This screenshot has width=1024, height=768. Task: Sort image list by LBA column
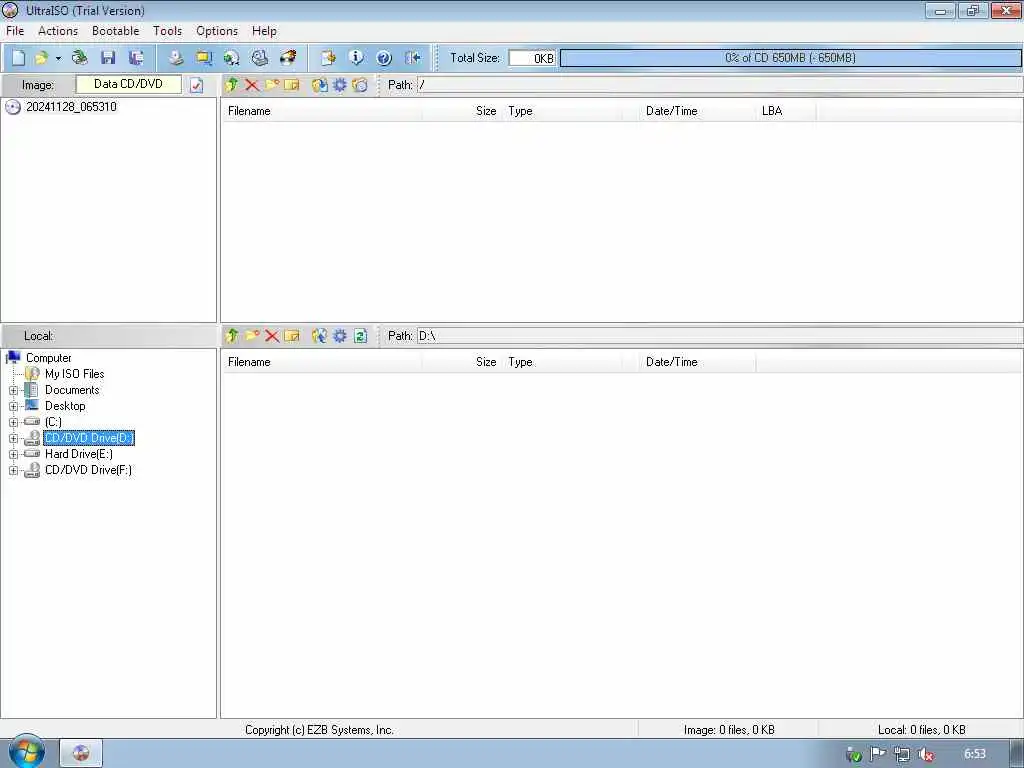[786, 111]
